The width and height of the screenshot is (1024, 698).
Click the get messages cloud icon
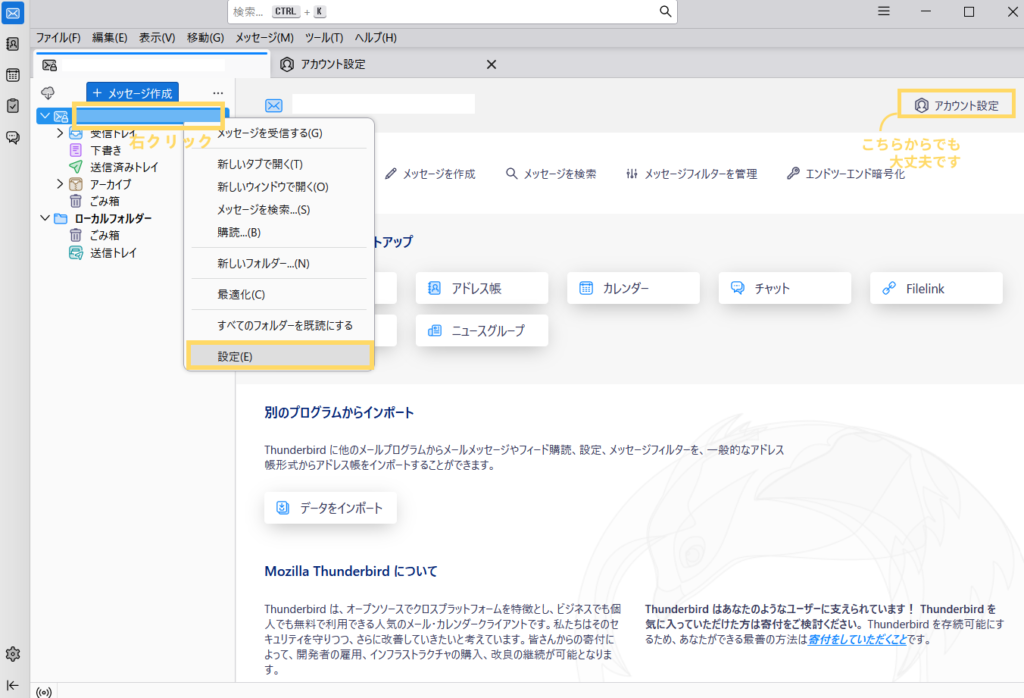pos(47,93)
